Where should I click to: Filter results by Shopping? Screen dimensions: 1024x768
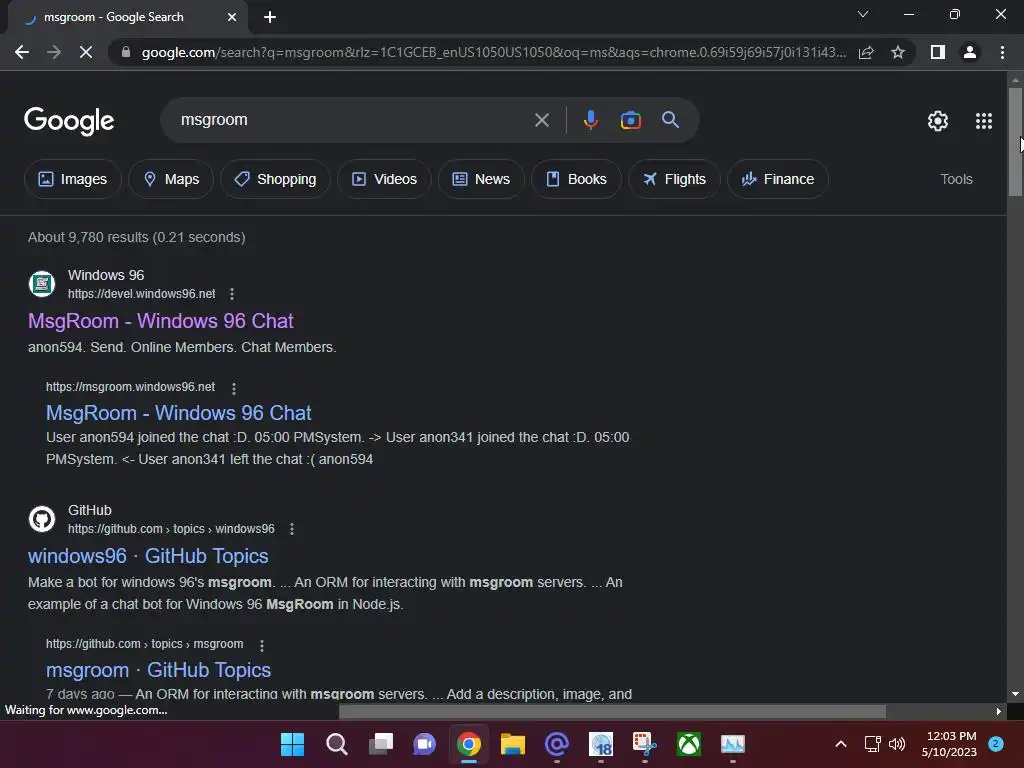(x=275, y=179)
